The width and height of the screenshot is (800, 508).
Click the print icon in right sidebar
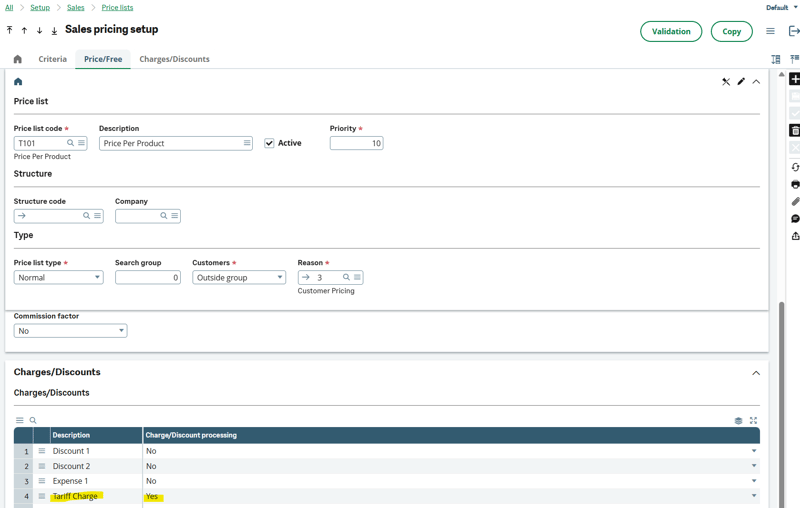click(795, 185)
